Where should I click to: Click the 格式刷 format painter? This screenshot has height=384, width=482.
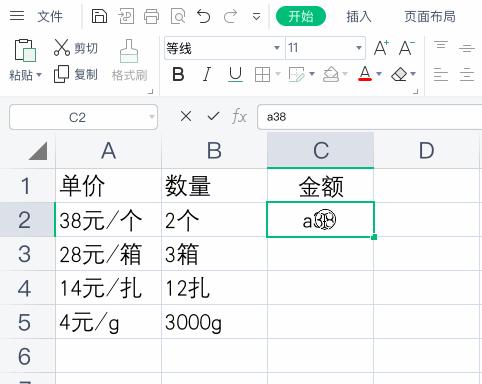point(129,61)
